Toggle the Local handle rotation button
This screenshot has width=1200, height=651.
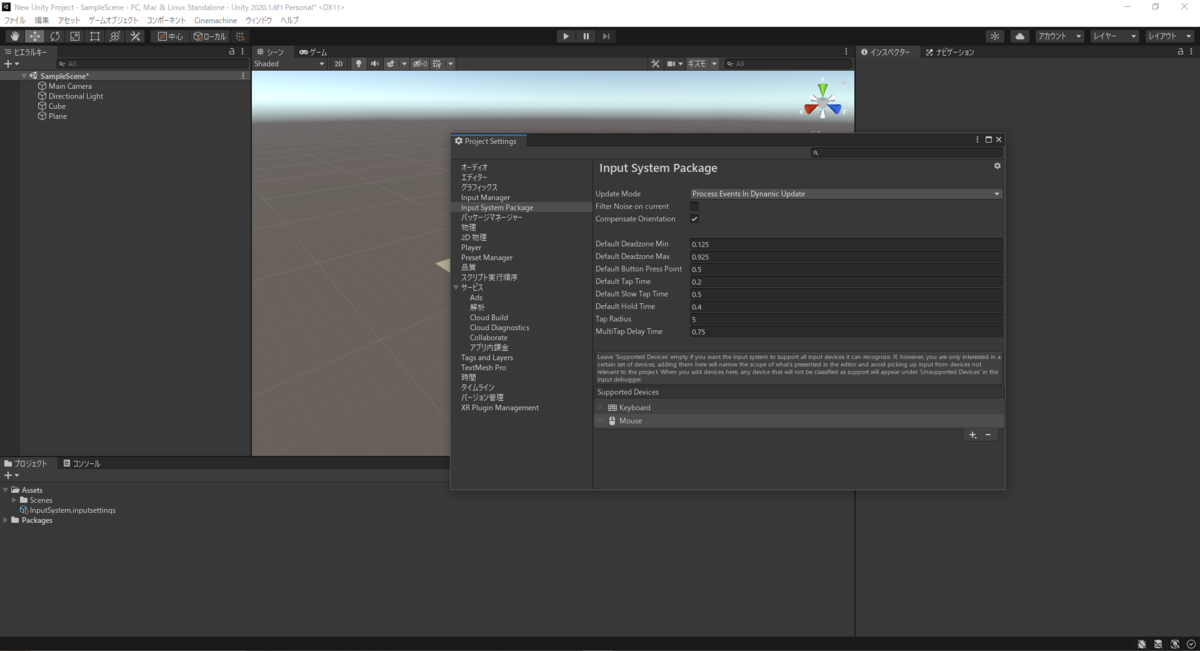pos(209,36)
